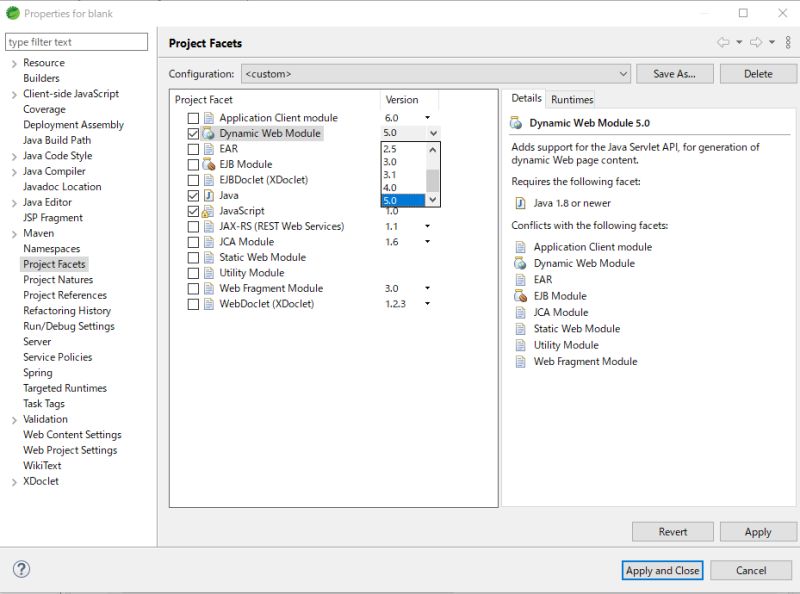Click the Utility Module icon in conflicts list
This screenshot has height=594, width=800.
click(520, 345)
